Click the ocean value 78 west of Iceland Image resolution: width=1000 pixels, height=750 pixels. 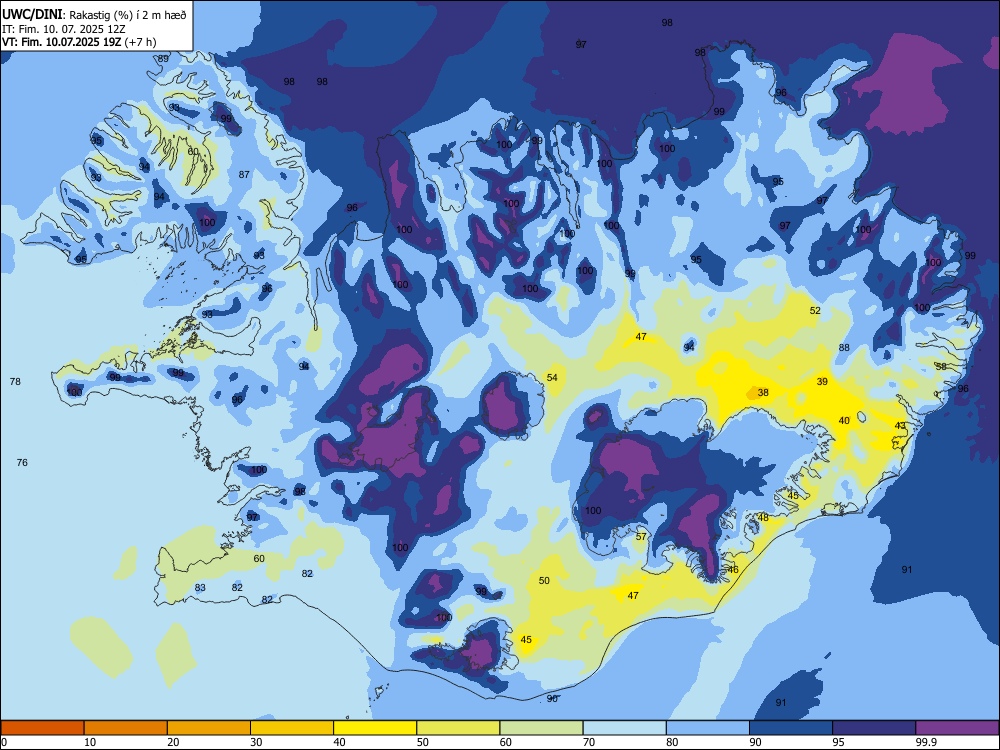point(15,381)
